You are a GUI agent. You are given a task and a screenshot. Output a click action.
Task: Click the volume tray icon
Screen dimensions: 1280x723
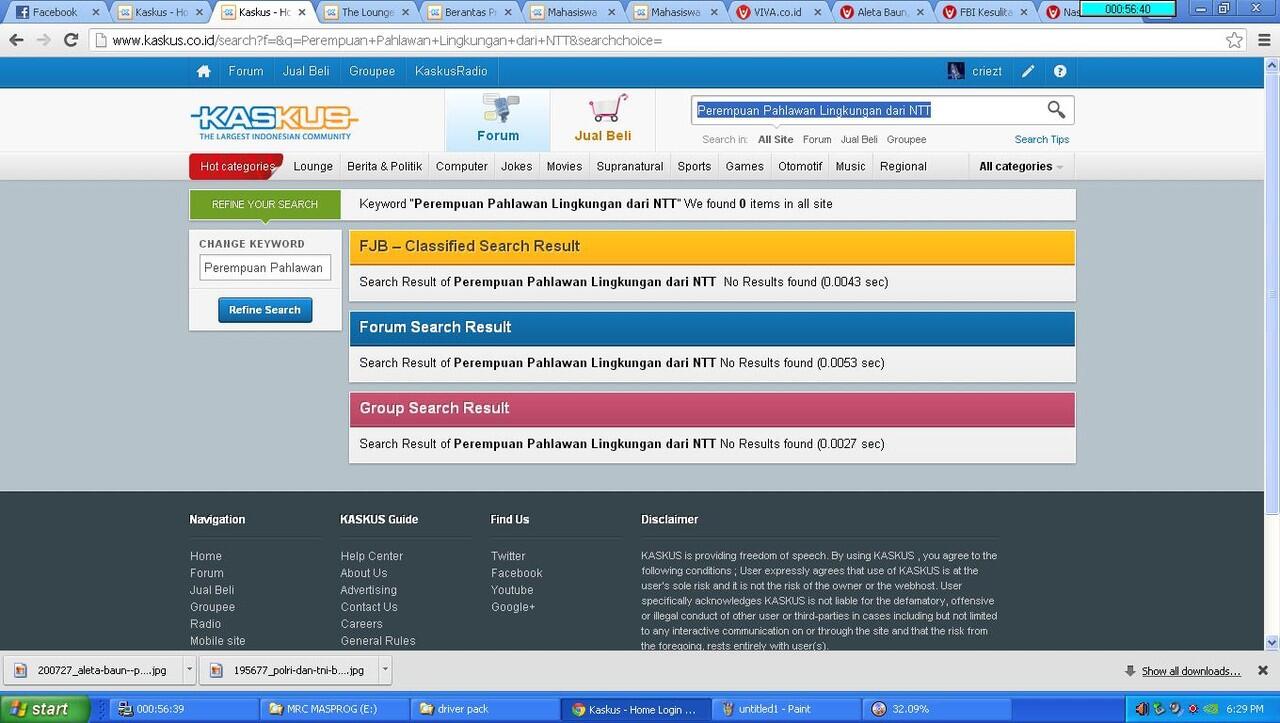1142,709
